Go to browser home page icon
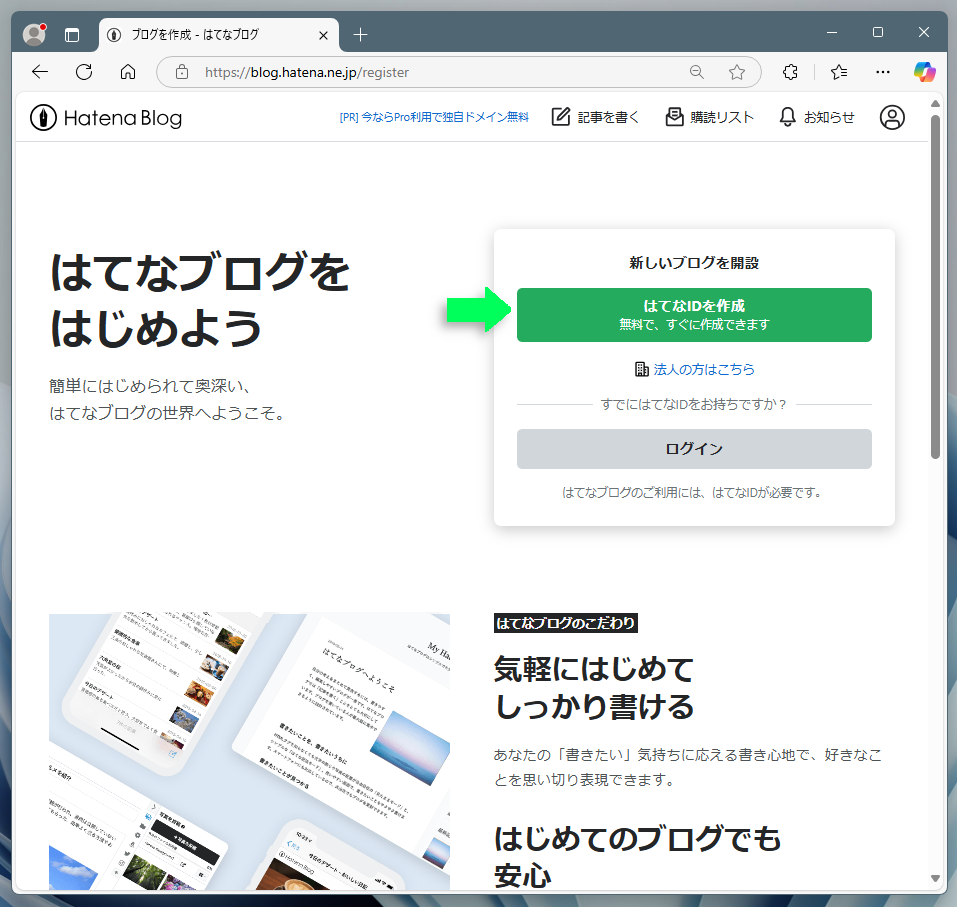 [x=128, y=72]
